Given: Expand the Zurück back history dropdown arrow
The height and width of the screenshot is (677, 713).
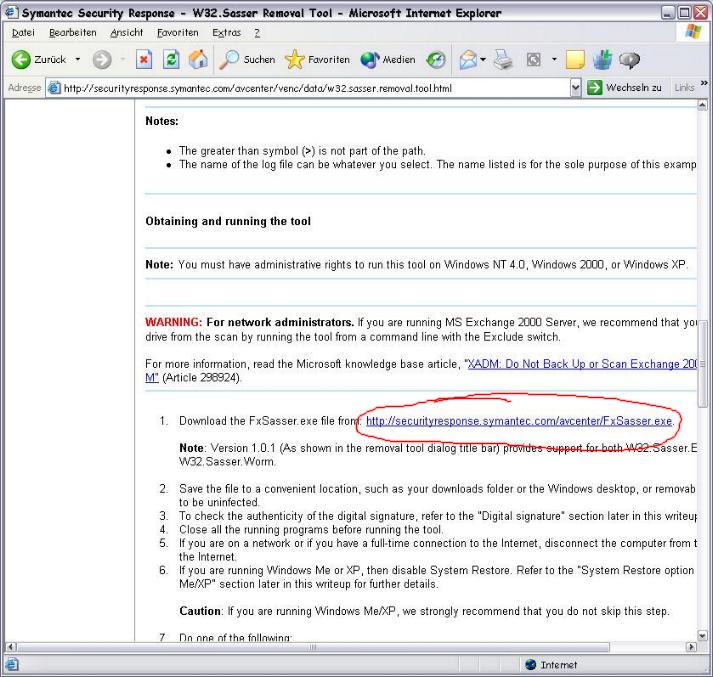Looking at the screenshot, I should (x=78, y=60).
